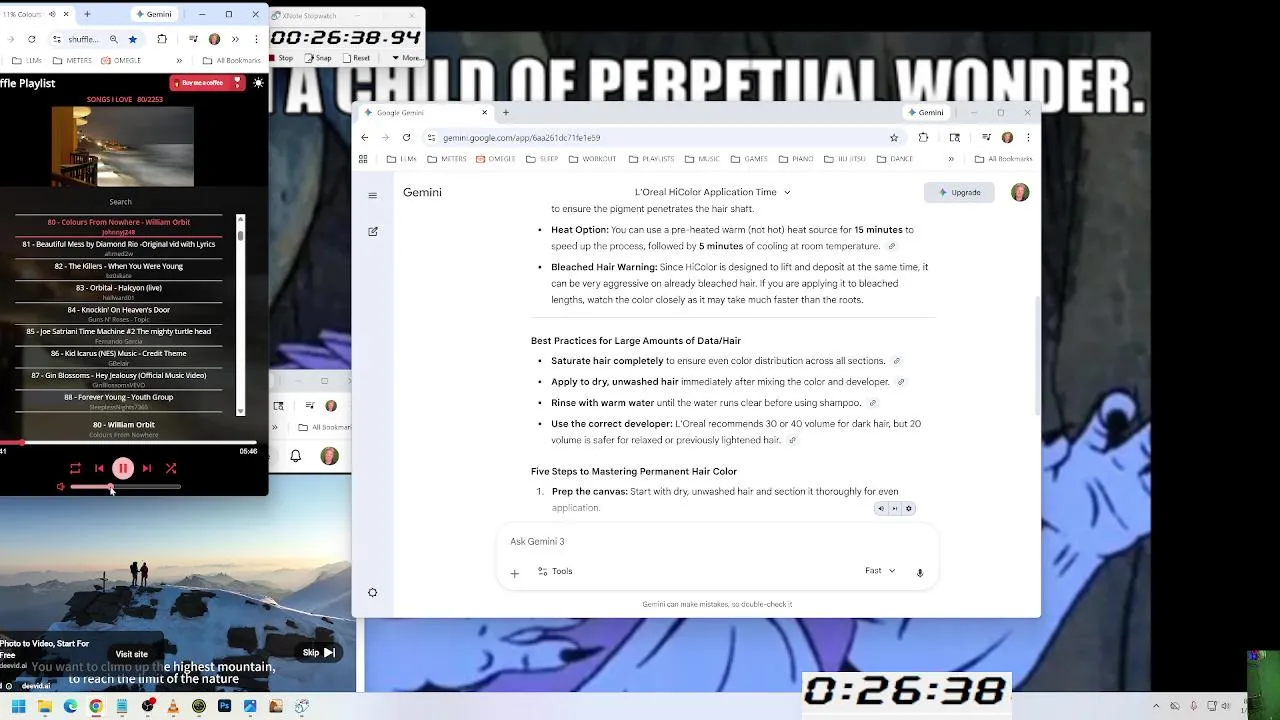Screen dimensions: 1280x720
Task: Open the SLEEP bookmark folder
Action: (x=542, y=159)
